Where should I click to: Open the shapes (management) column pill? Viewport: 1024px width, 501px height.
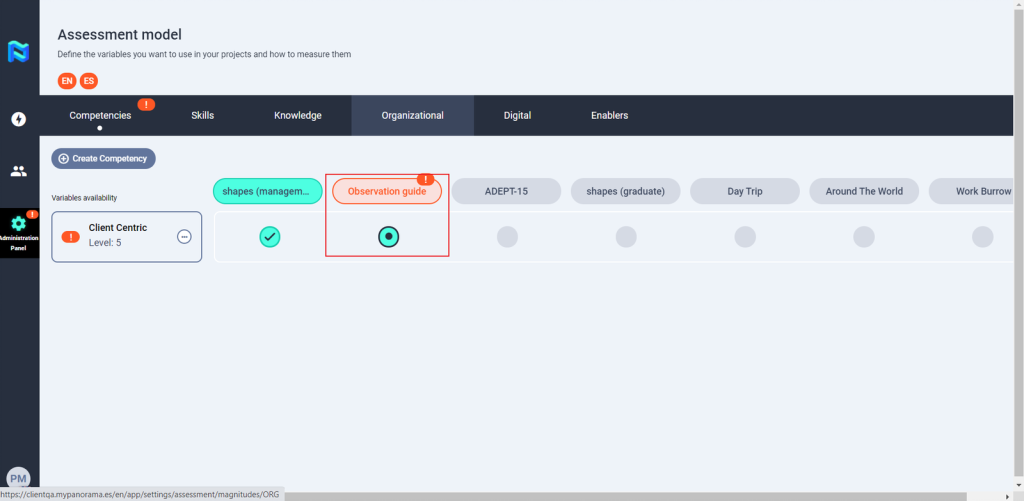(267, 191)
